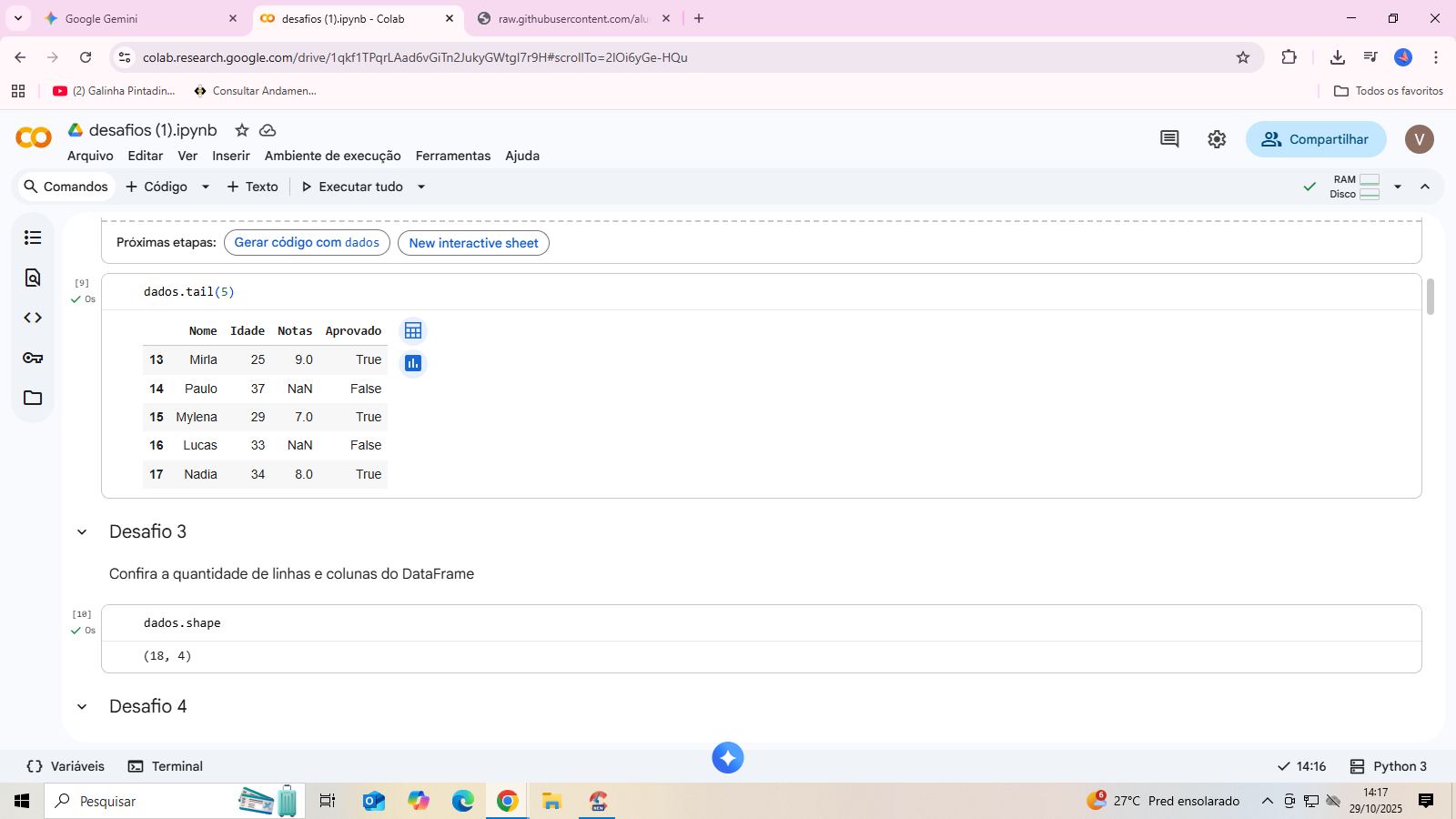The image size is (1456, 819).
Task: Open Galinha Pintadinha bookmark
Action: coord(115,91)
